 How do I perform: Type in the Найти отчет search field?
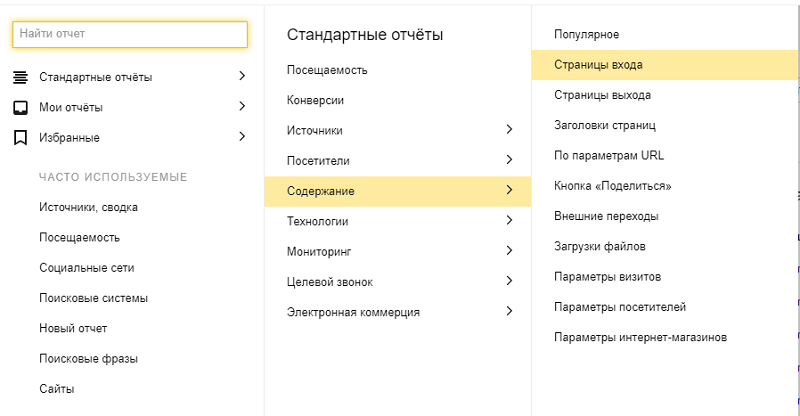coord(130,34)
